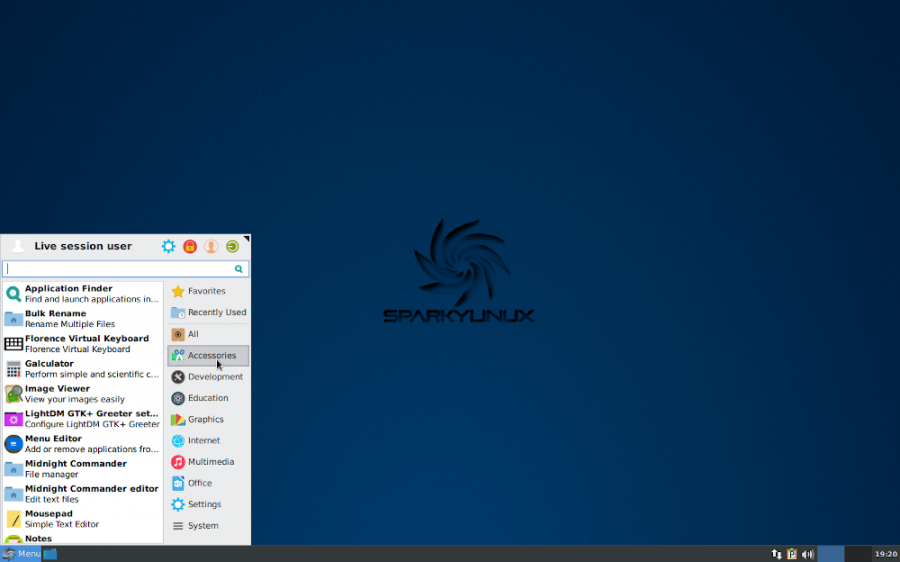Open Midnight Commander editor entry
Image resolution: width=900 pixels, height=562 pixels.
coord(83,494)
